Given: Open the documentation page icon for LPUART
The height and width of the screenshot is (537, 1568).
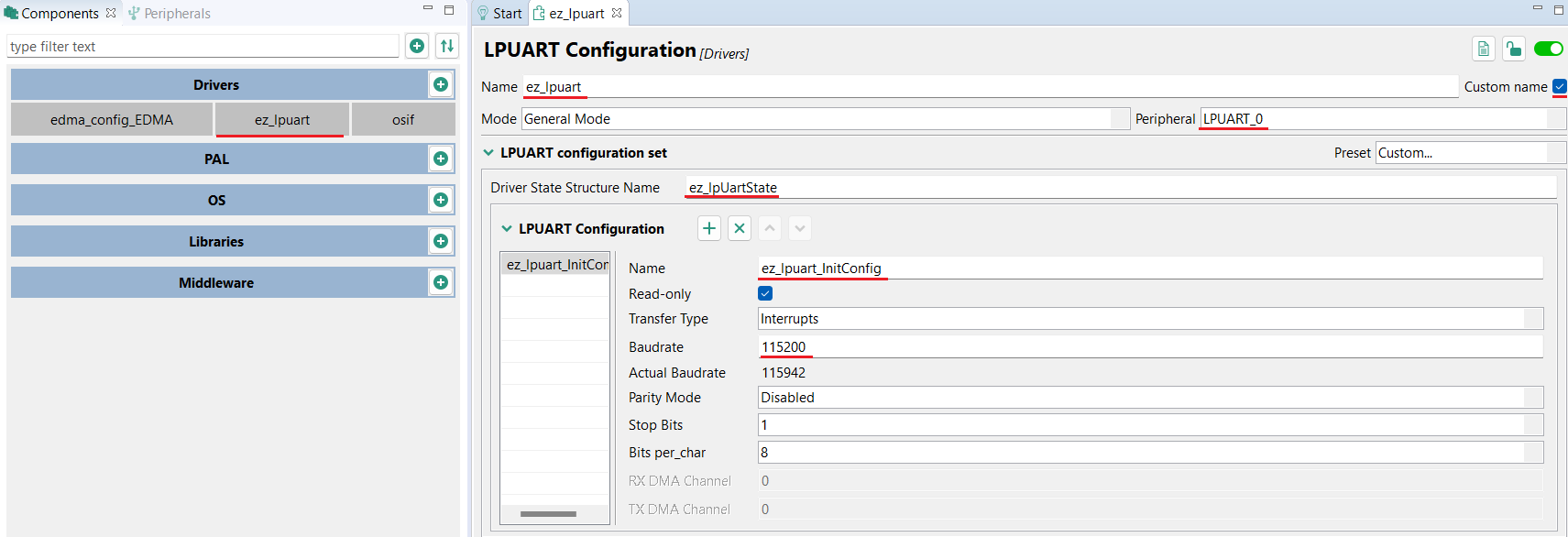Looking at the screenshot, I should click(1484, 49).
